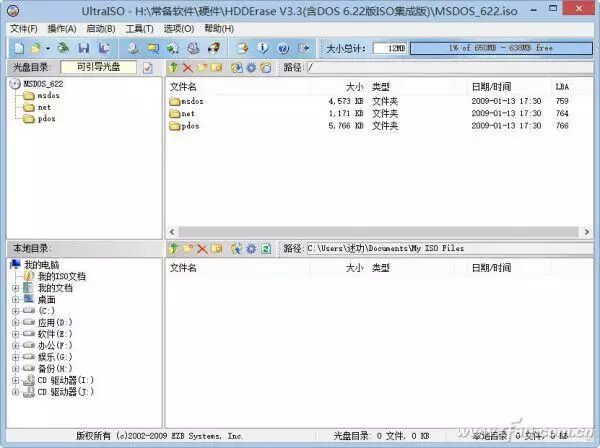Select the pdos folder row in file list
The image size is (600, 448).
click(369, 126)
